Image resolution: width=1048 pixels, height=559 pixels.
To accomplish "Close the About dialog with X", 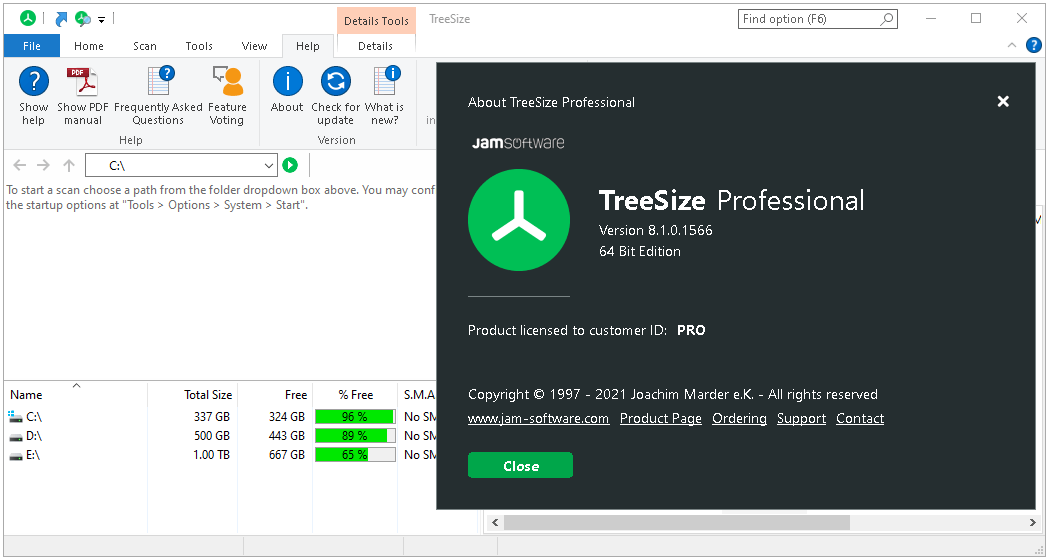I will (1003, 102).
